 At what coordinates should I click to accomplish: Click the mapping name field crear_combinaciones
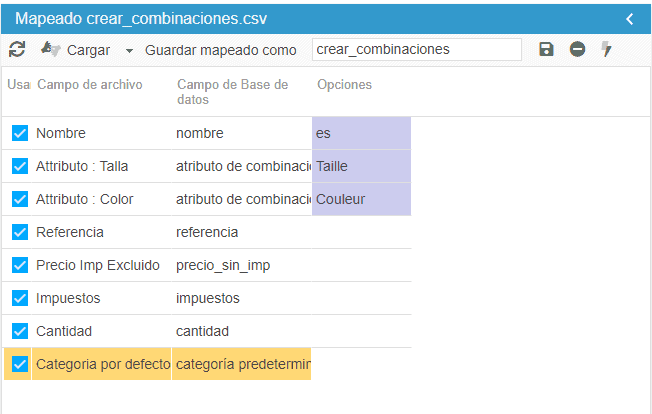(x=416, y=49)
